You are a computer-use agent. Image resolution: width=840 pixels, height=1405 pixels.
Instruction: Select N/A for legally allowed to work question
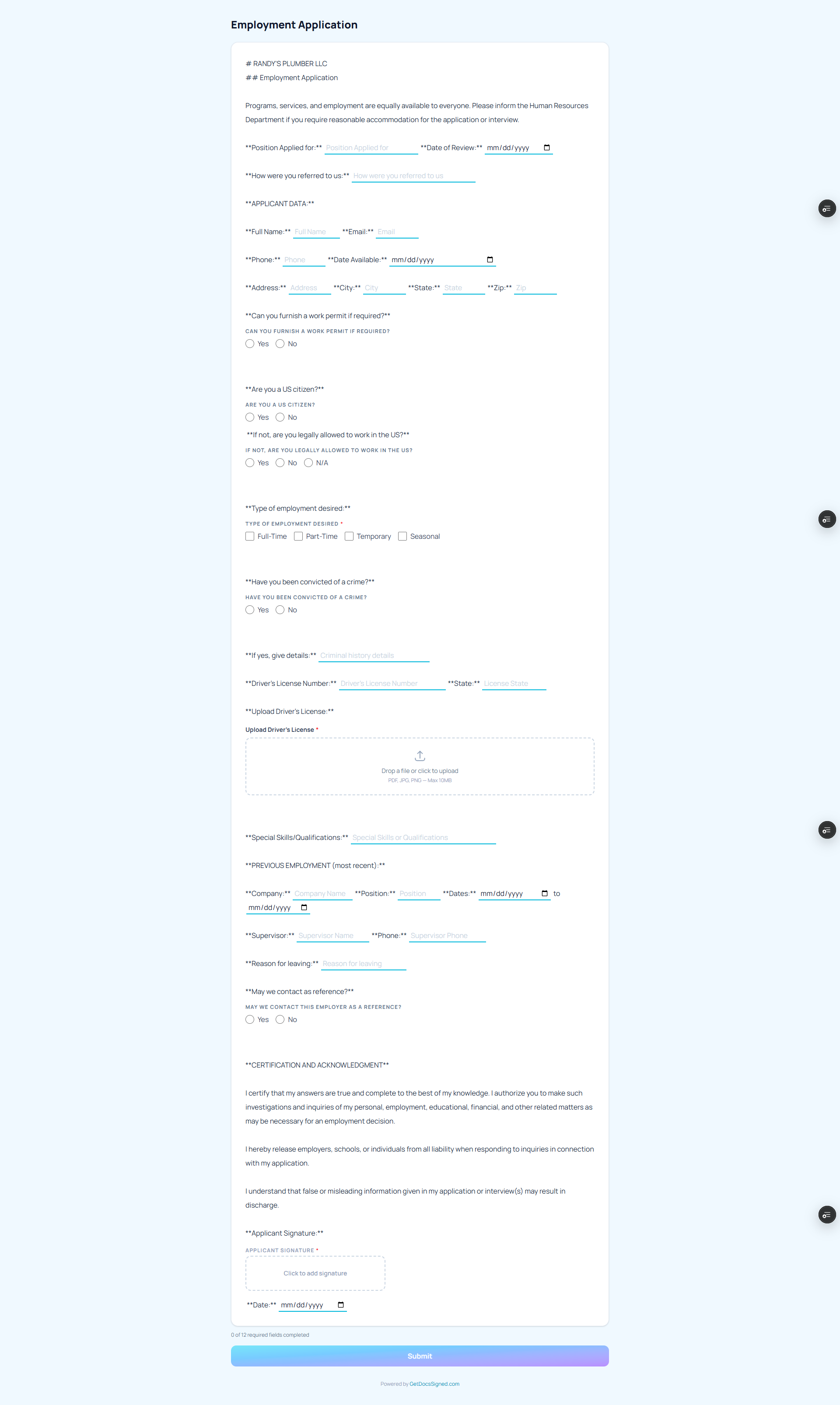tap(308, 463)
